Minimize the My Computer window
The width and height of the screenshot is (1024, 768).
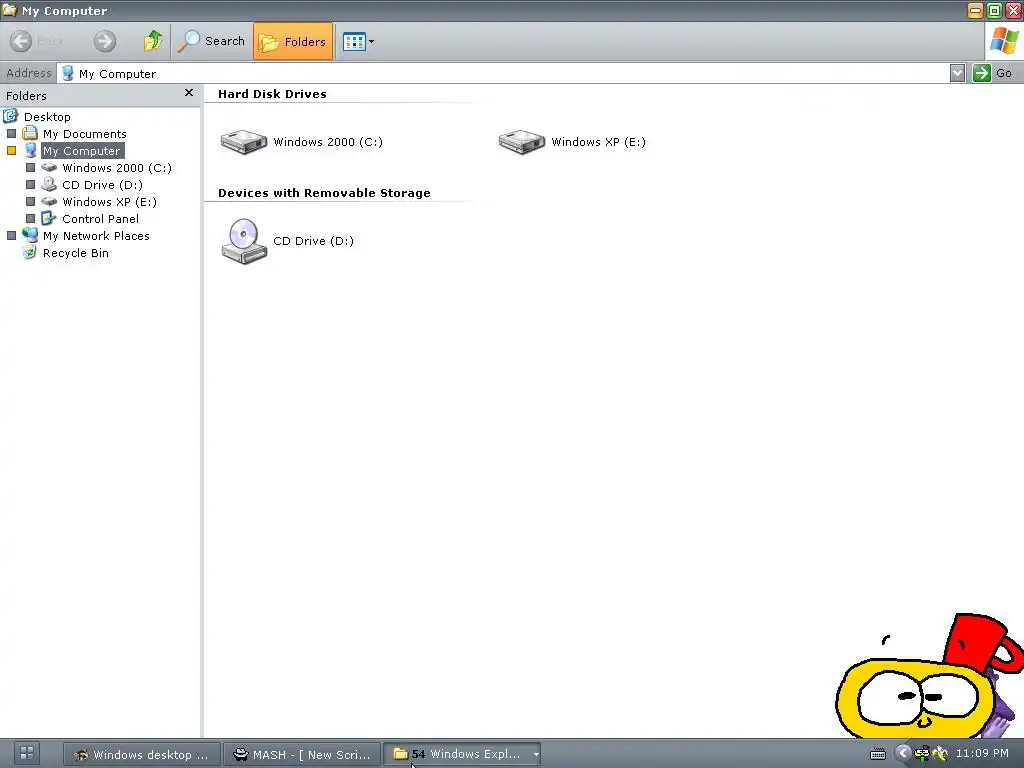click(975, 10)
